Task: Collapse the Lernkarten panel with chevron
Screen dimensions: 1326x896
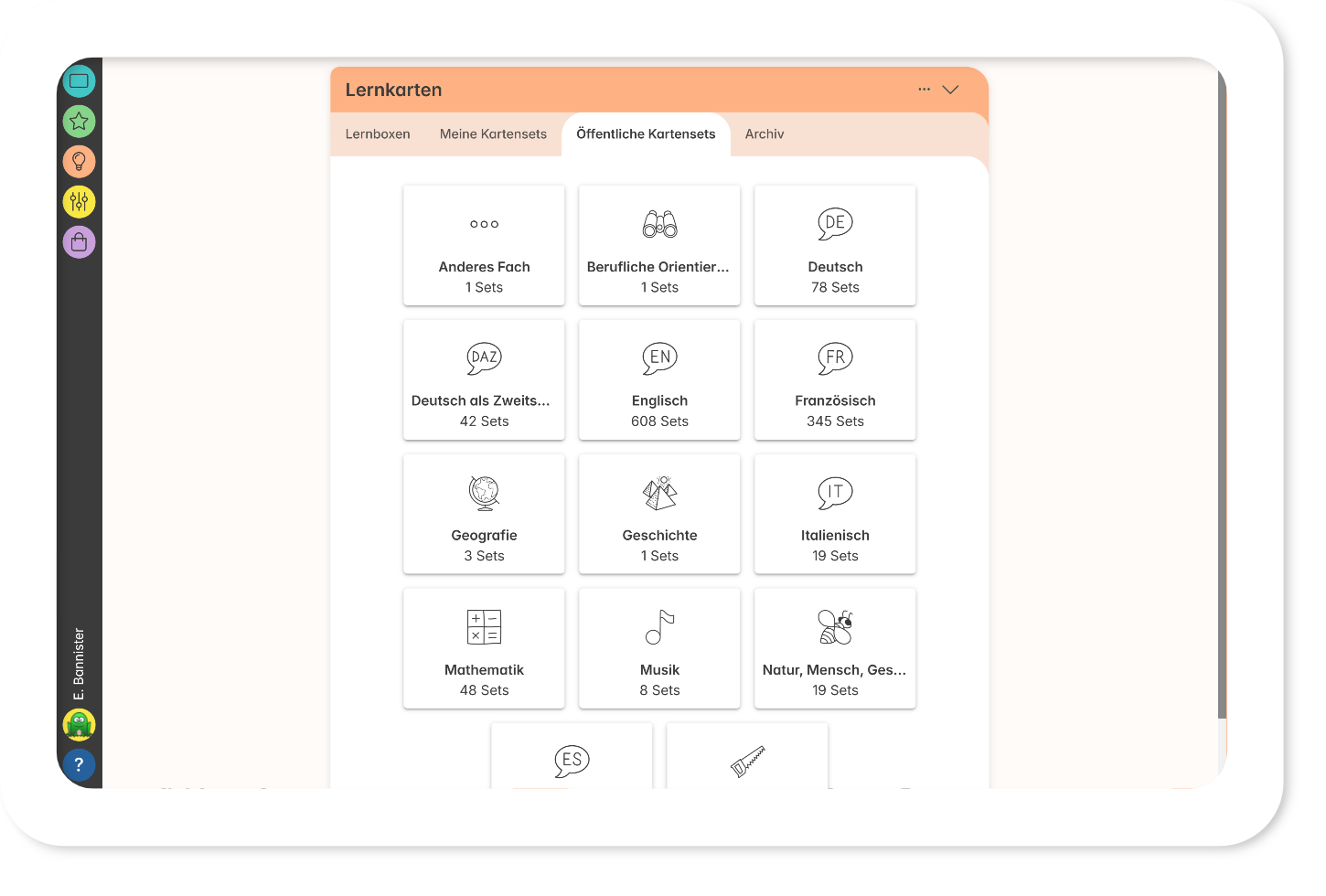Action: pyautogui.click(x=950, y=90)
